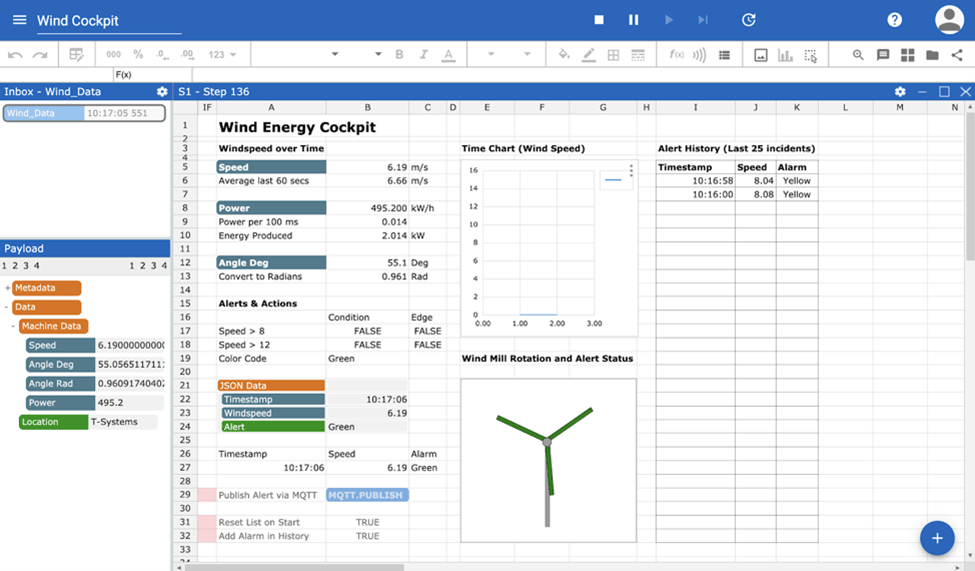Collapse the Machine Data tree node
Image resolution: width=975 pixels, height=571 pixels.
[x=14, y=326]
